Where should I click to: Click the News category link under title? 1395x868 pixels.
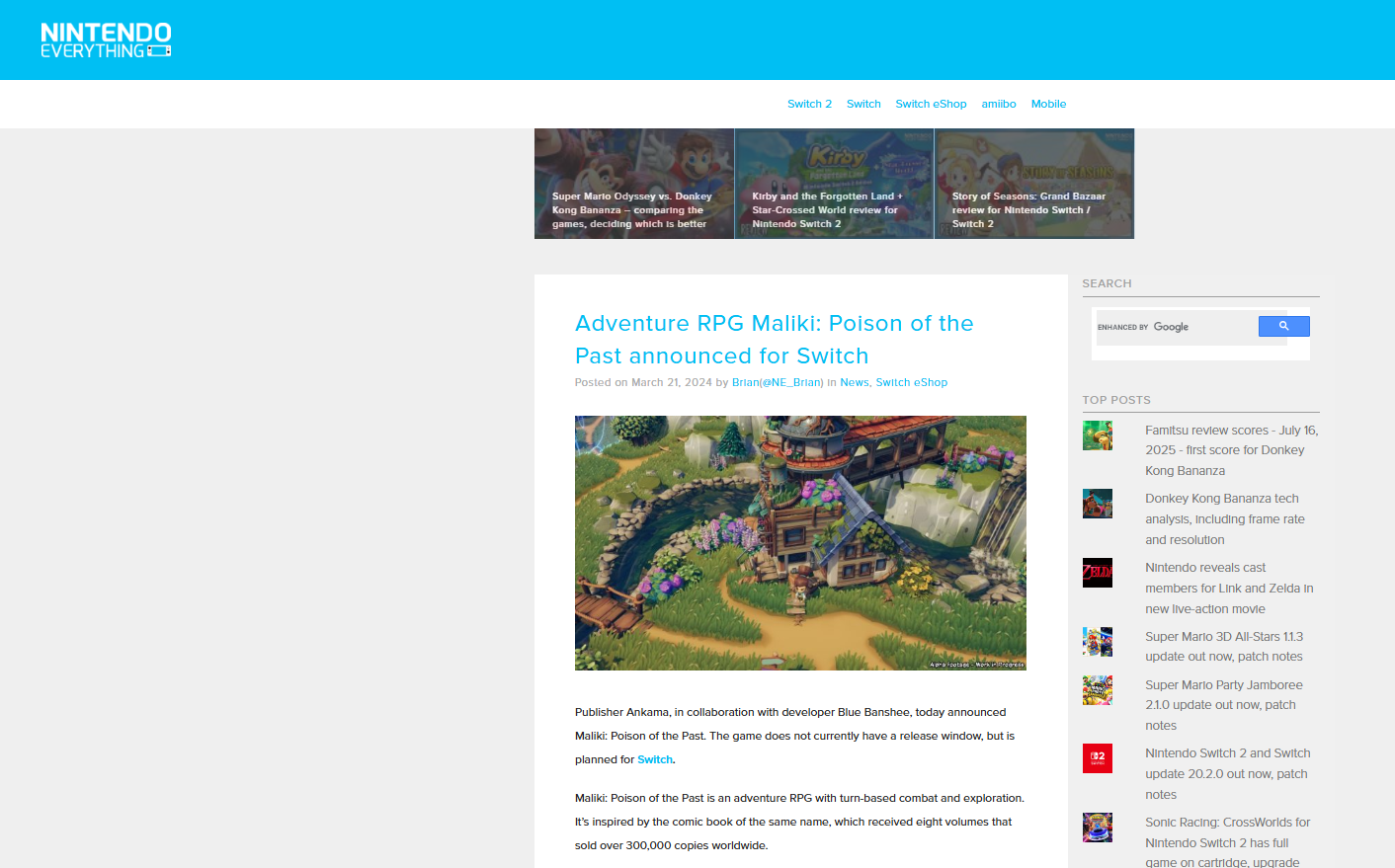point(854,382)
